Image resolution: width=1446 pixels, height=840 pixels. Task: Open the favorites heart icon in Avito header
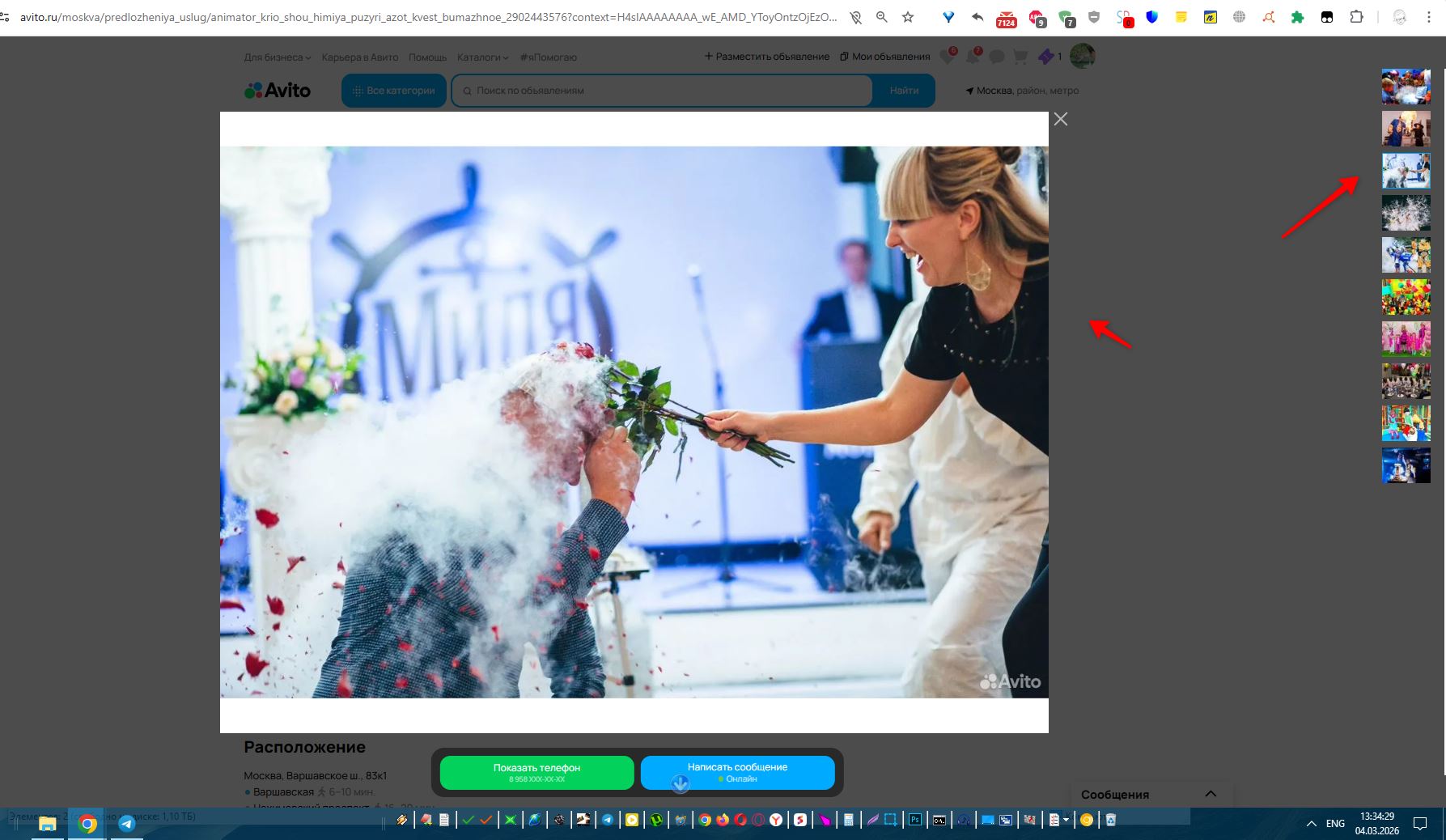pyautogui.click(x=948, y=57)
